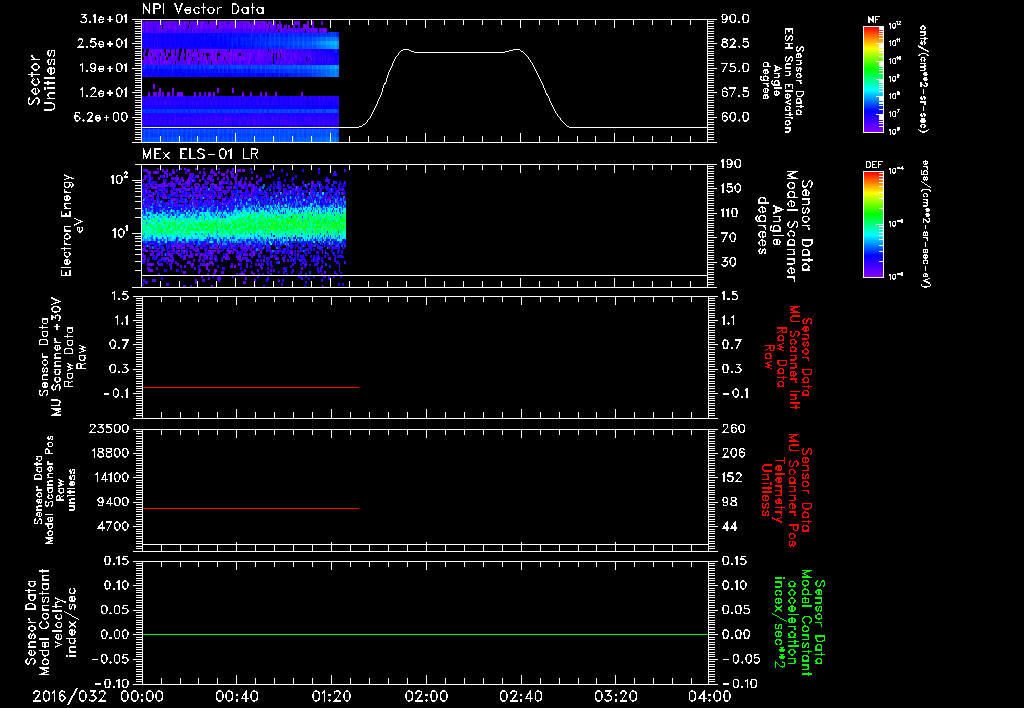
Task: Click the '1.9e+01' sector tick label
Action: [x=105, y=68]
